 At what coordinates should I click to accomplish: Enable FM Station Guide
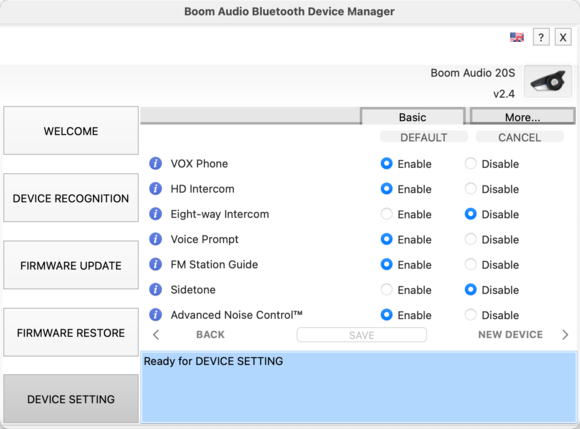[387, 264]
